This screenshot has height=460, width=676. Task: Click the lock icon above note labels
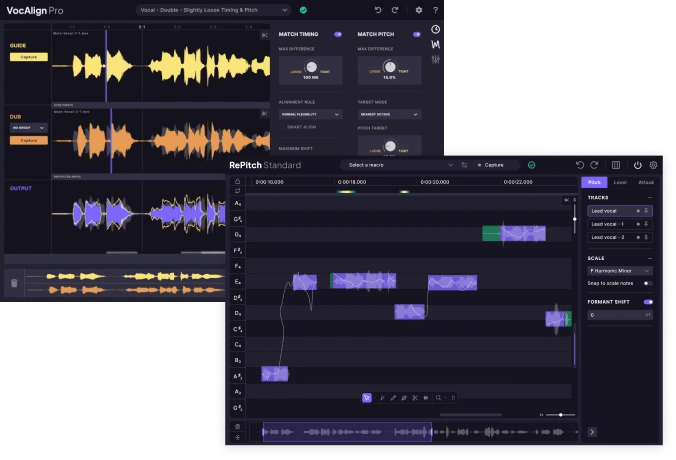pyautogui.click(x=238, y=181)
